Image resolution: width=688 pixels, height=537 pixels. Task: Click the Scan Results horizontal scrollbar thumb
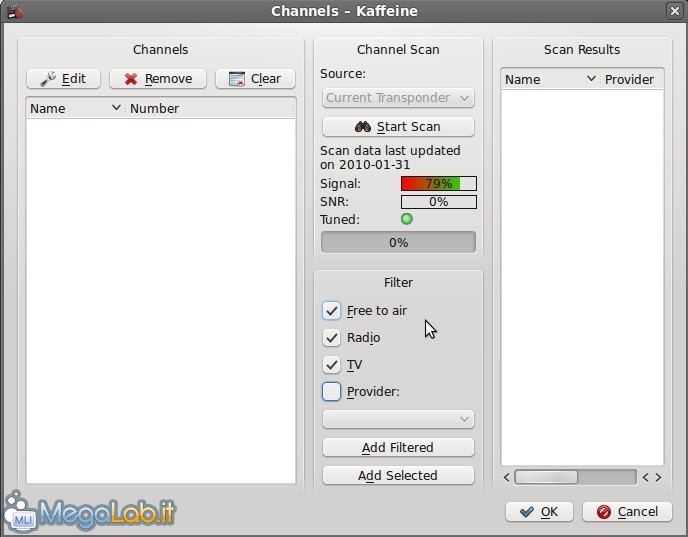(x=546, y=477)
